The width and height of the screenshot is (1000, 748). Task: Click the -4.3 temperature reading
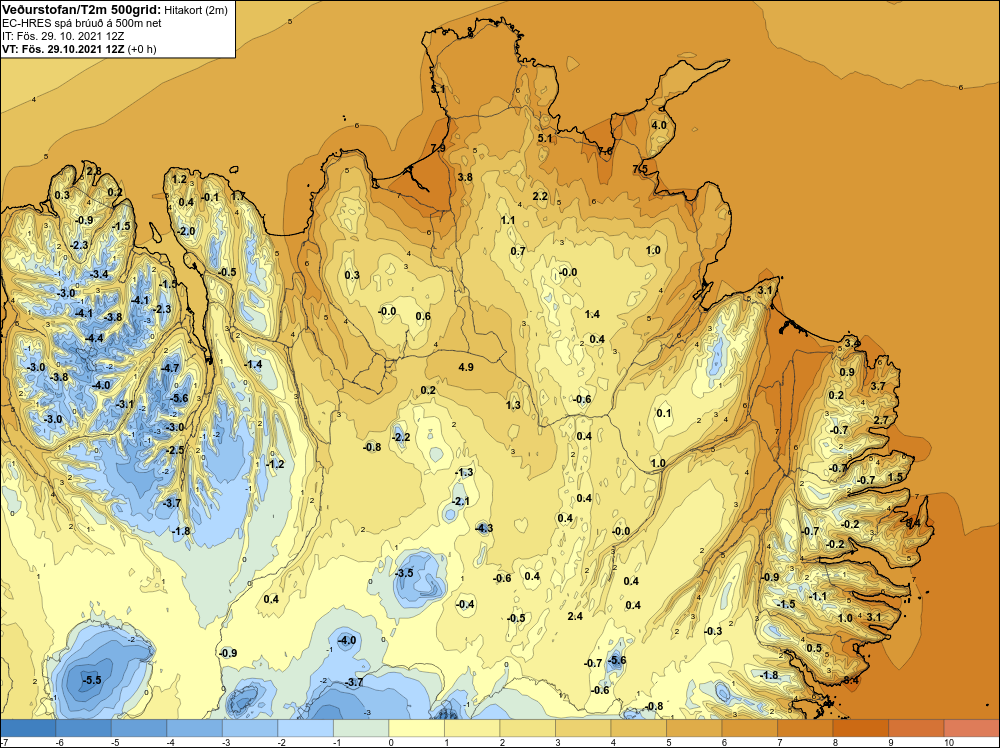click(x=484, y=528)
